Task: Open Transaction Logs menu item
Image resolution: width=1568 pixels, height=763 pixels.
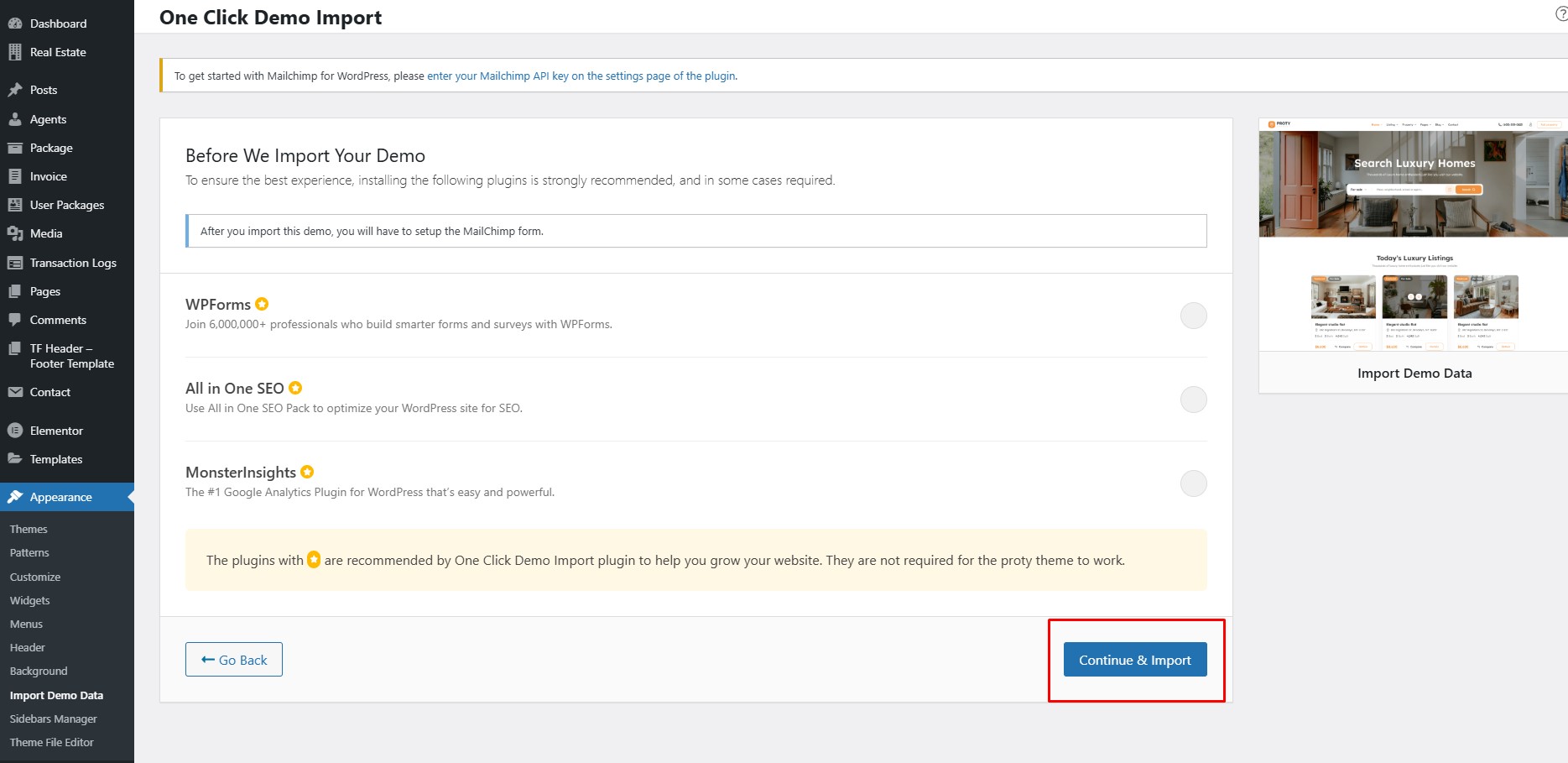Action: point(67,263)
